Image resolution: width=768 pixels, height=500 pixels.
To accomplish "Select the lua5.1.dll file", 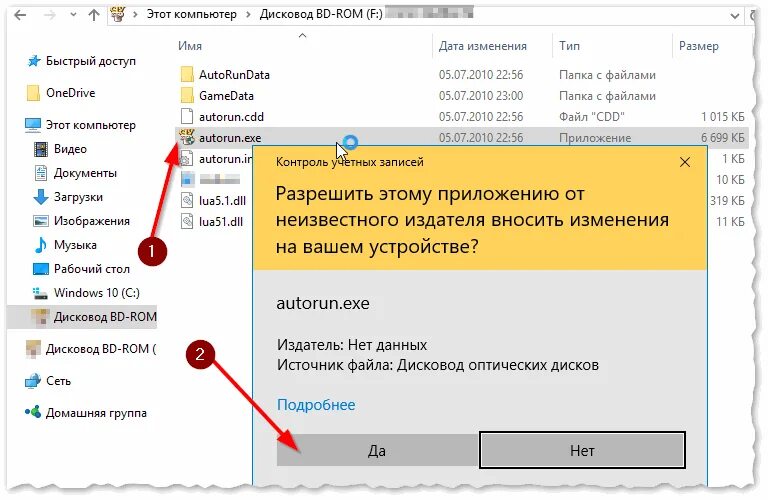I will click(222, 201).
